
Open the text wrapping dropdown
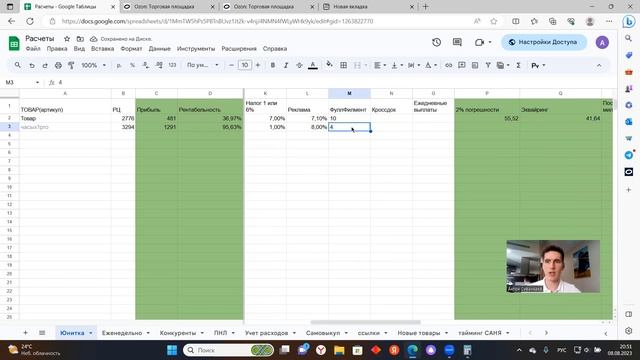point(414,65)
